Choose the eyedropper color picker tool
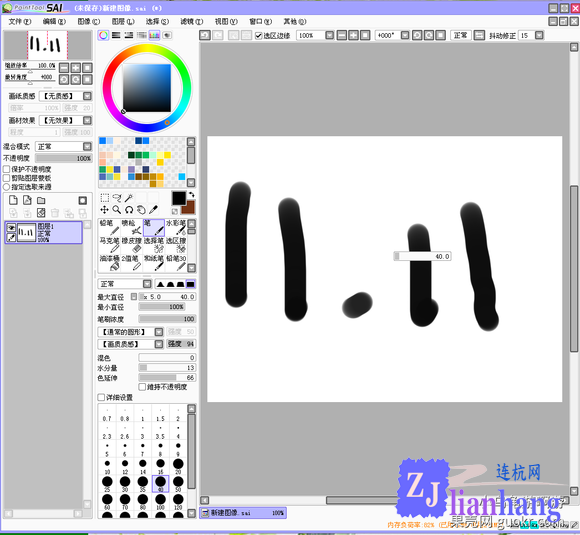Screen dimensions: 580x535 (x=154, y=210)
